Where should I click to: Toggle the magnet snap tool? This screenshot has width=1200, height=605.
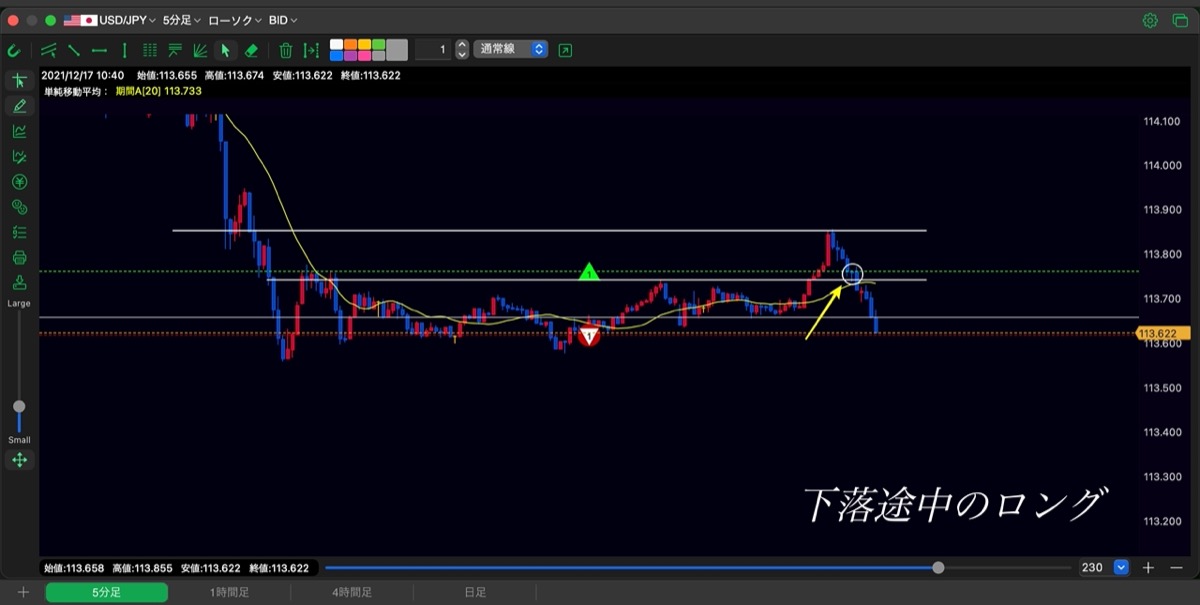[14, 50]
